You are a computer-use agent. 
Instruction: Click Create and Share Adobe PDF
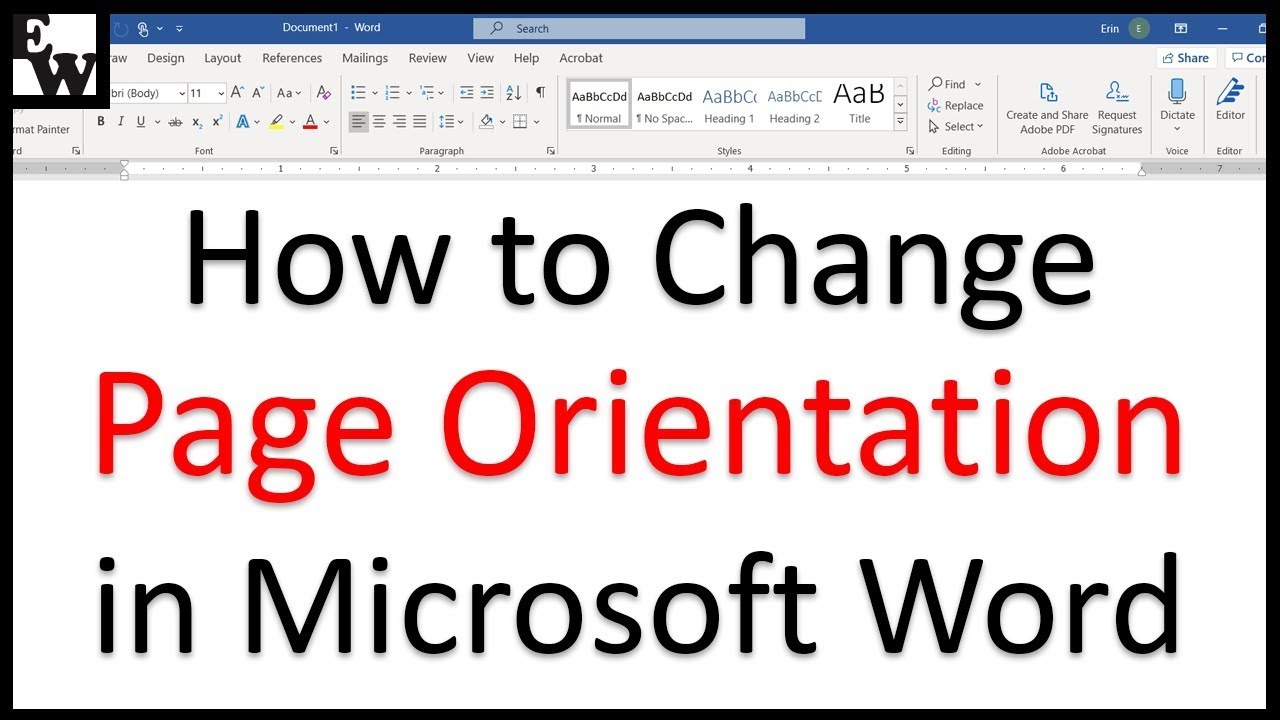click(1047, 108)
